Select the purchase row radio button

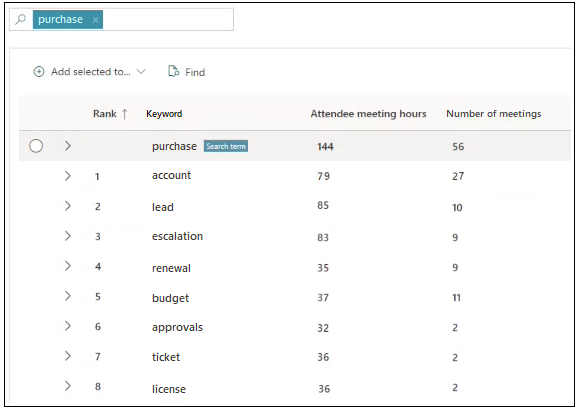pyautogui.click(x=36, y=146)
